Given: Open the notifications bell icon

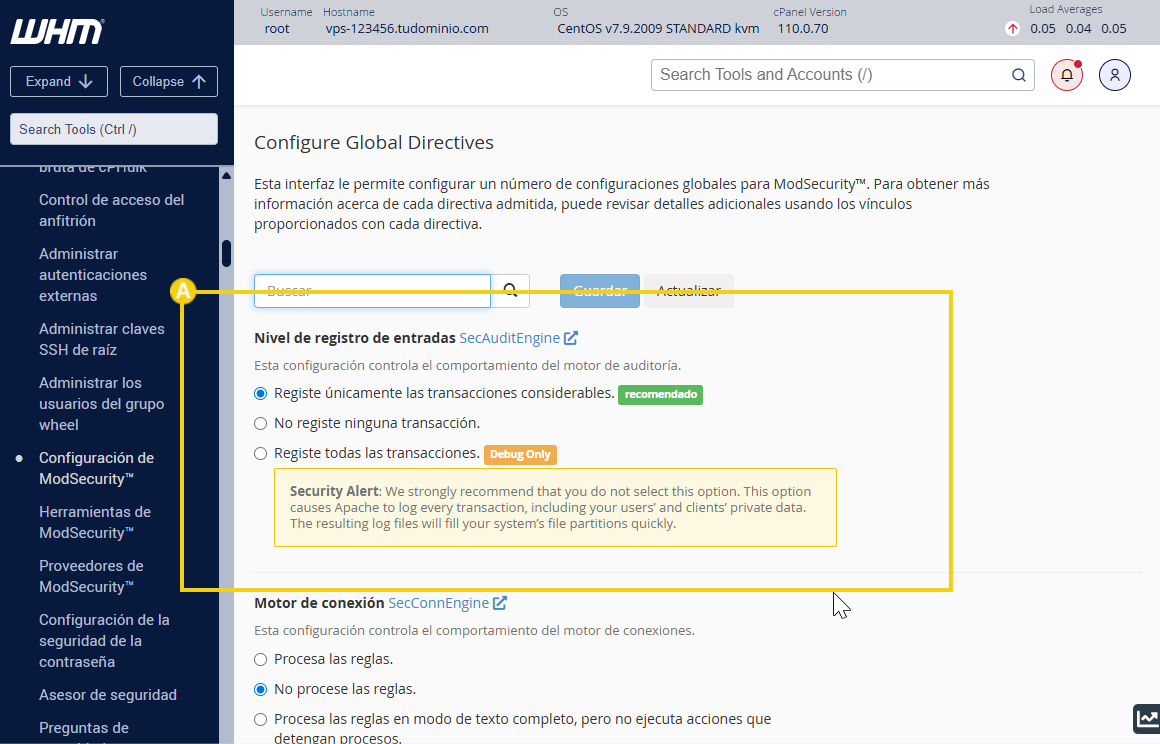Looking at the screenshot, I should pos(1067,75).
